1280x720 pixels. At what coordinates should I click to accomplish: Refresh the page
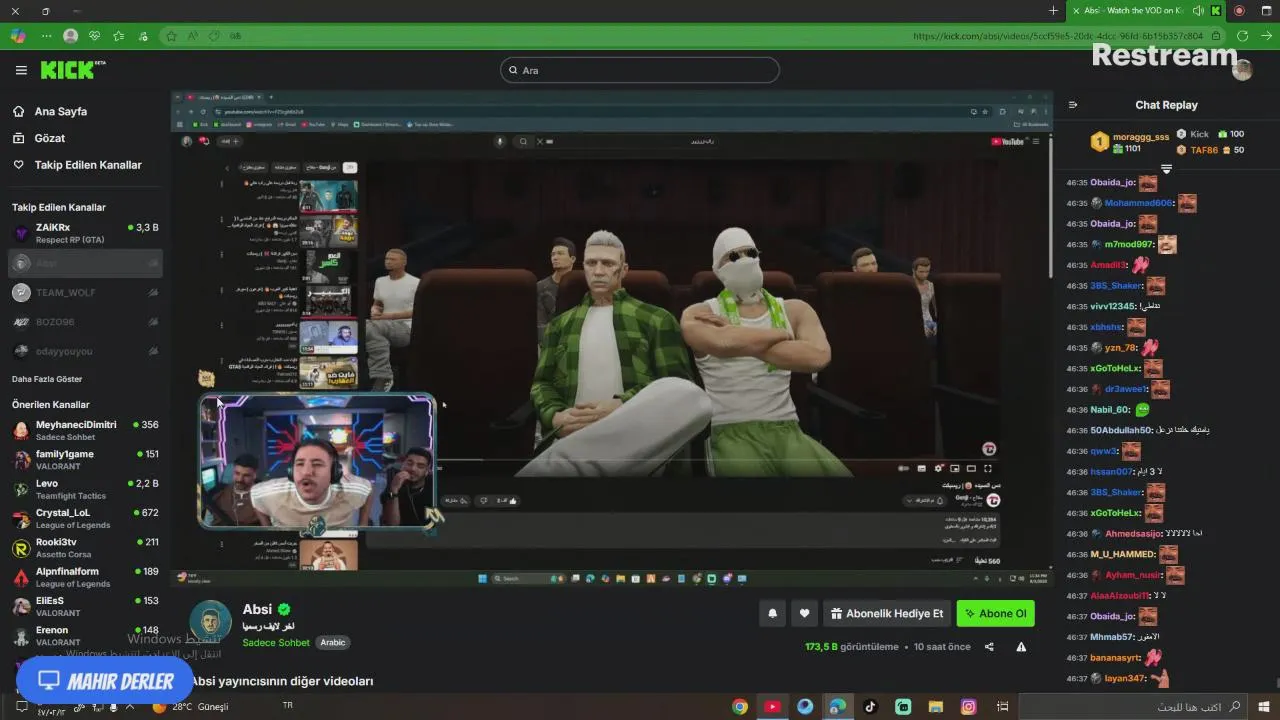(1243, 35)
